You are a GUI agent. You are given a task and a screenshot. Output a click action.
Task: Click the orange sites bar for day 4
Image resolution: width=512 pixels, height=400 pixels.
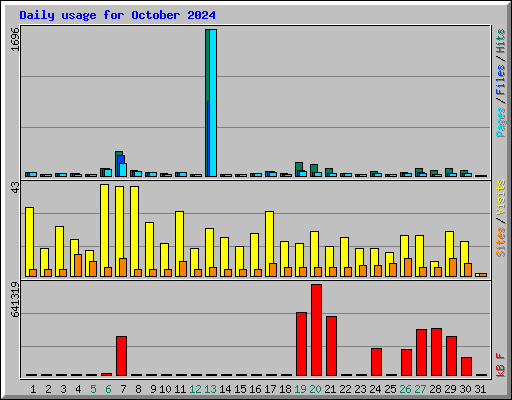pyautogui.click(x=78, y=265)
